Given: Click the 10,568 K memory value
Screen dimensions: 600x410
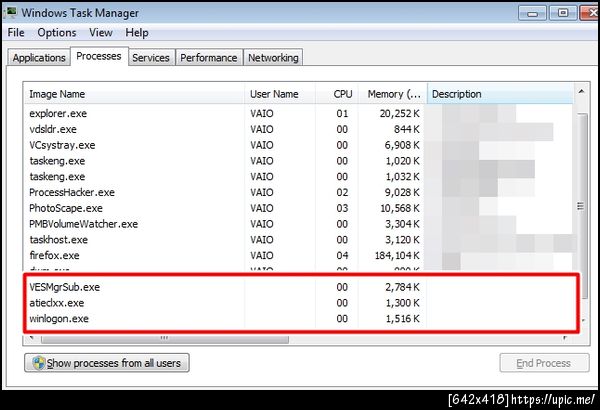Looking at the screenshot, I should tap(399, 208).
